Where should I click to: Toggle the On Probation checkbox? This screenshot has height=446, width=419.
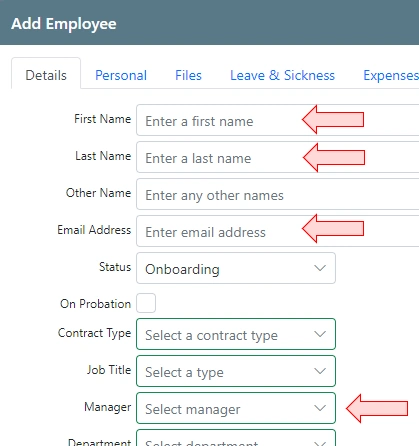pos(146,303)
